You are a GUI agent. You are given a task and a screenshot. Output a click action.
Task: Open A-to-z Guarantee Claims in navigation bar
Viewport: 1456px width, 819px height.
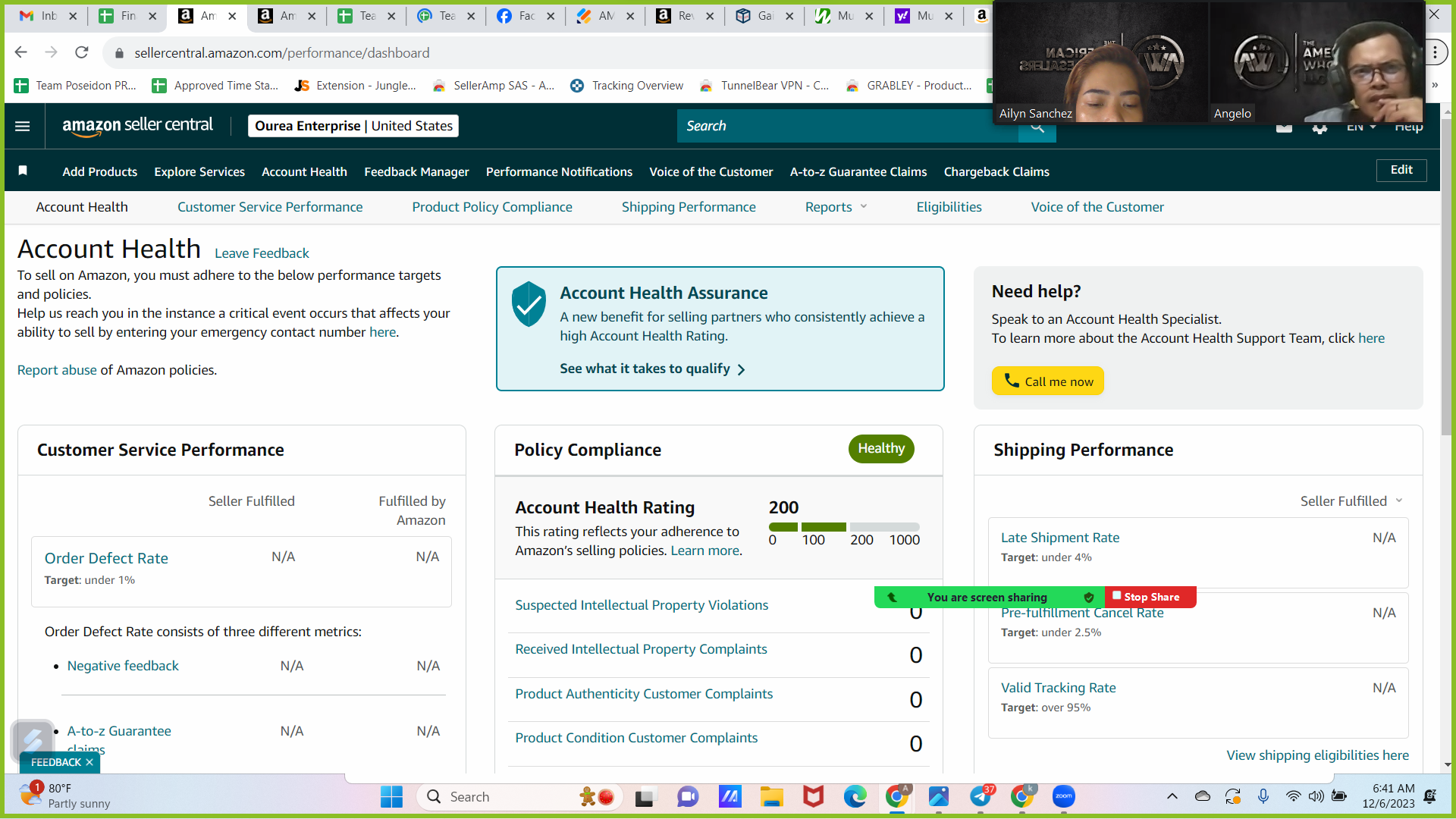pos(858,172)
